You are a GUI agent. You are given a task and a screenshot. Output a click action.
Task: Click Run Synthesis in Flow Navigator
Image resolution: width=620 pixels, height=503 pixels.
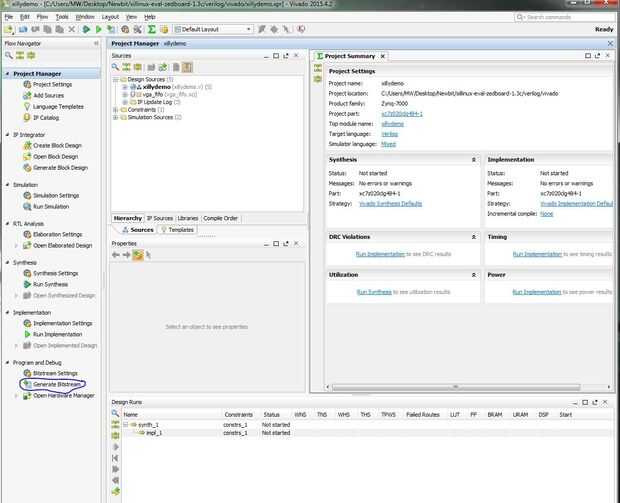[x=51, y=285]
